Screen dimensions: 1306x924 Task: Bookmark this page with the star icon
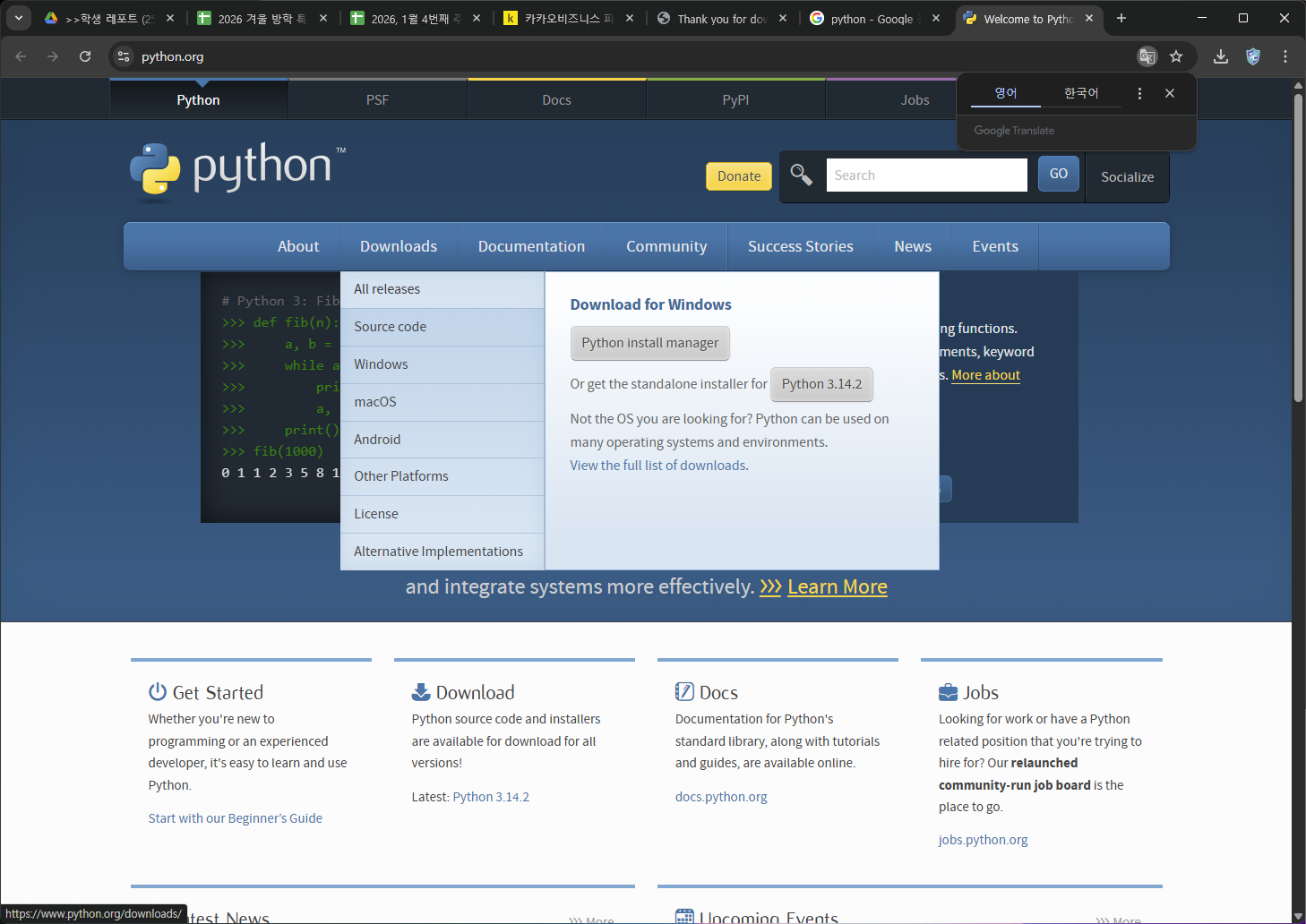coord(1176,56)
